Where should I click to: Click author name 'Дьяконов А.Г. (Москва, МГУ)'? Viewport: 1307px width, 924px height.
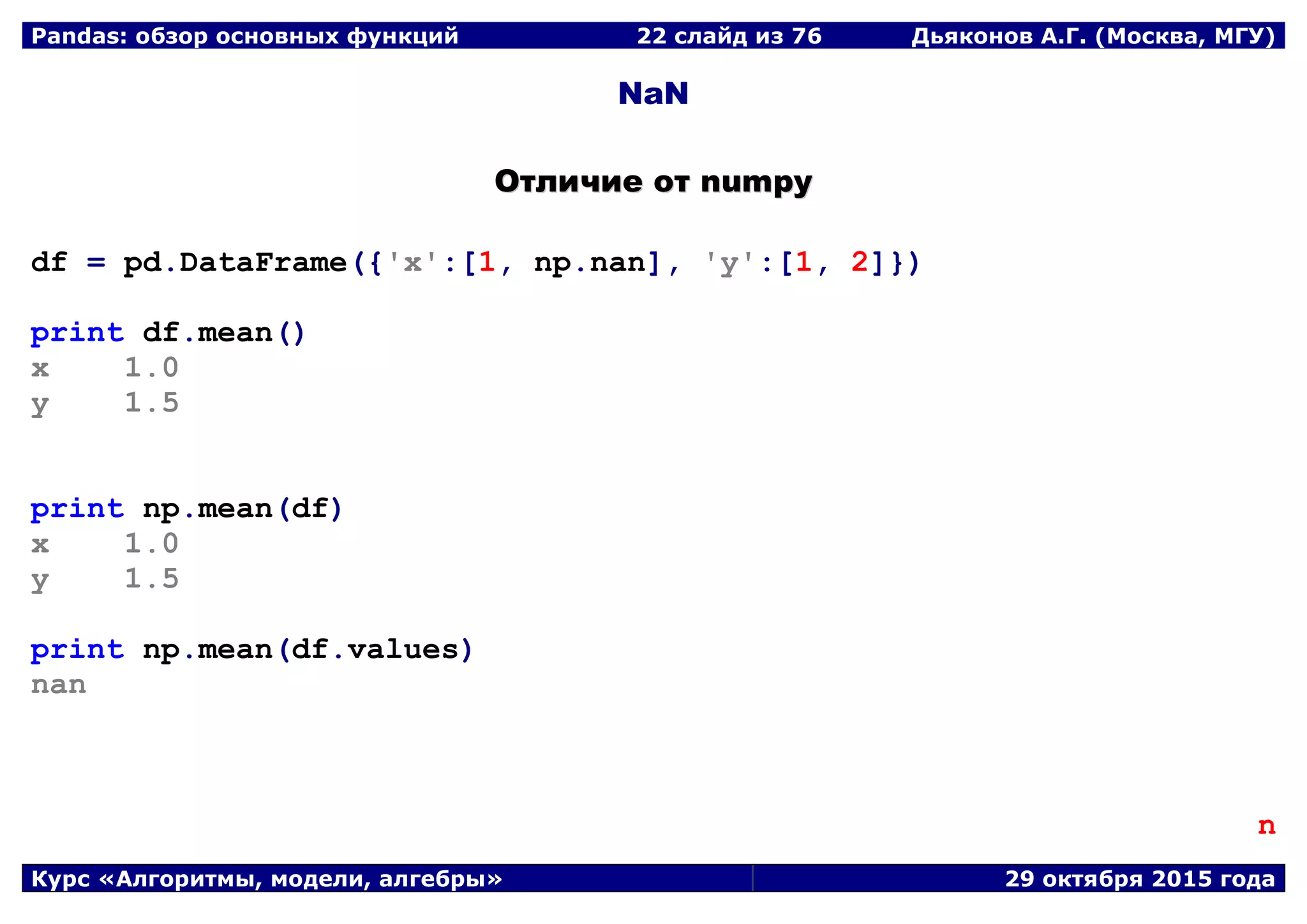1093,36
